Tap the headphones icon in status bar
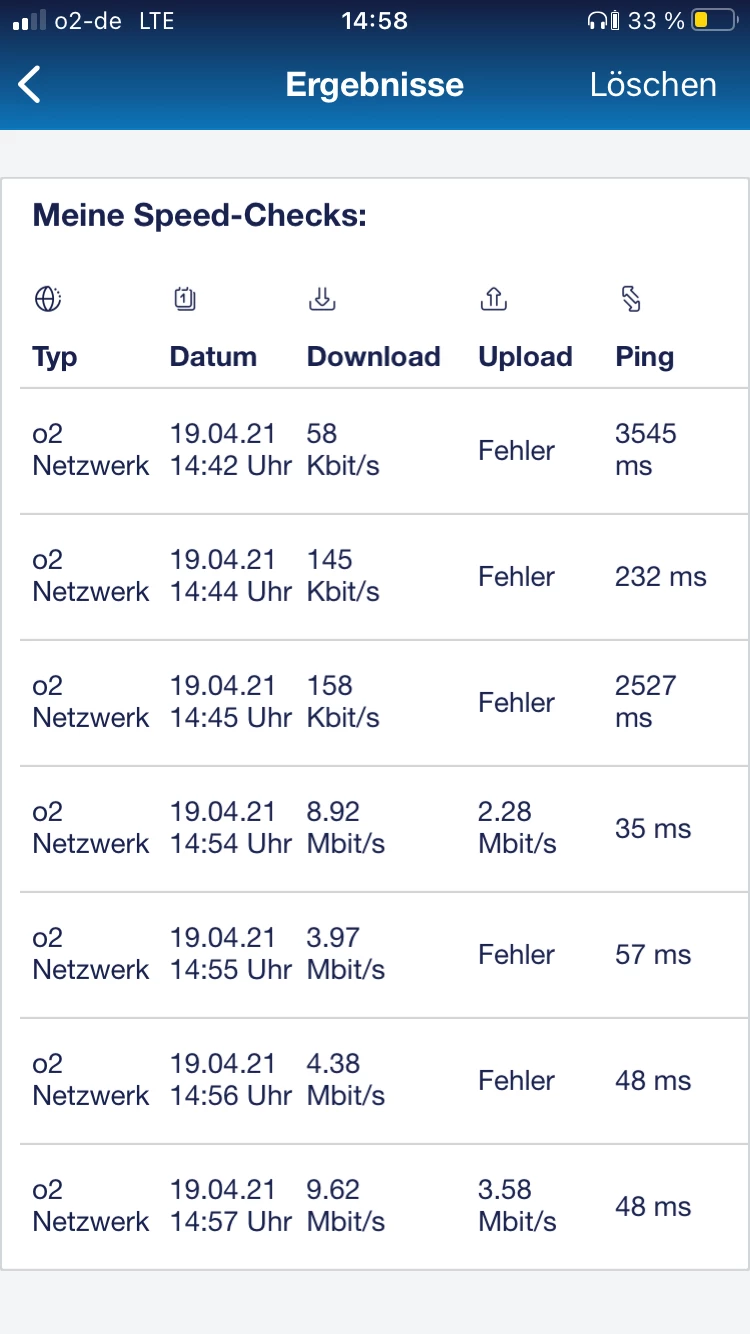Screen dimensions: 750x1334 (x=598, y=20)
